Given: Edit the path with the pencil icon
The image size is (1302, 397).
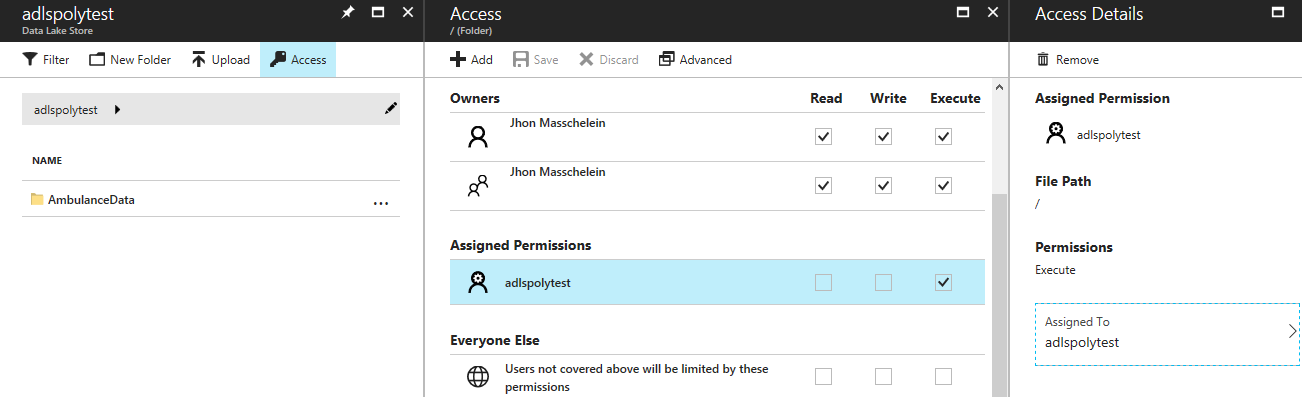Looking at the screenshot, I should point(391,108).
